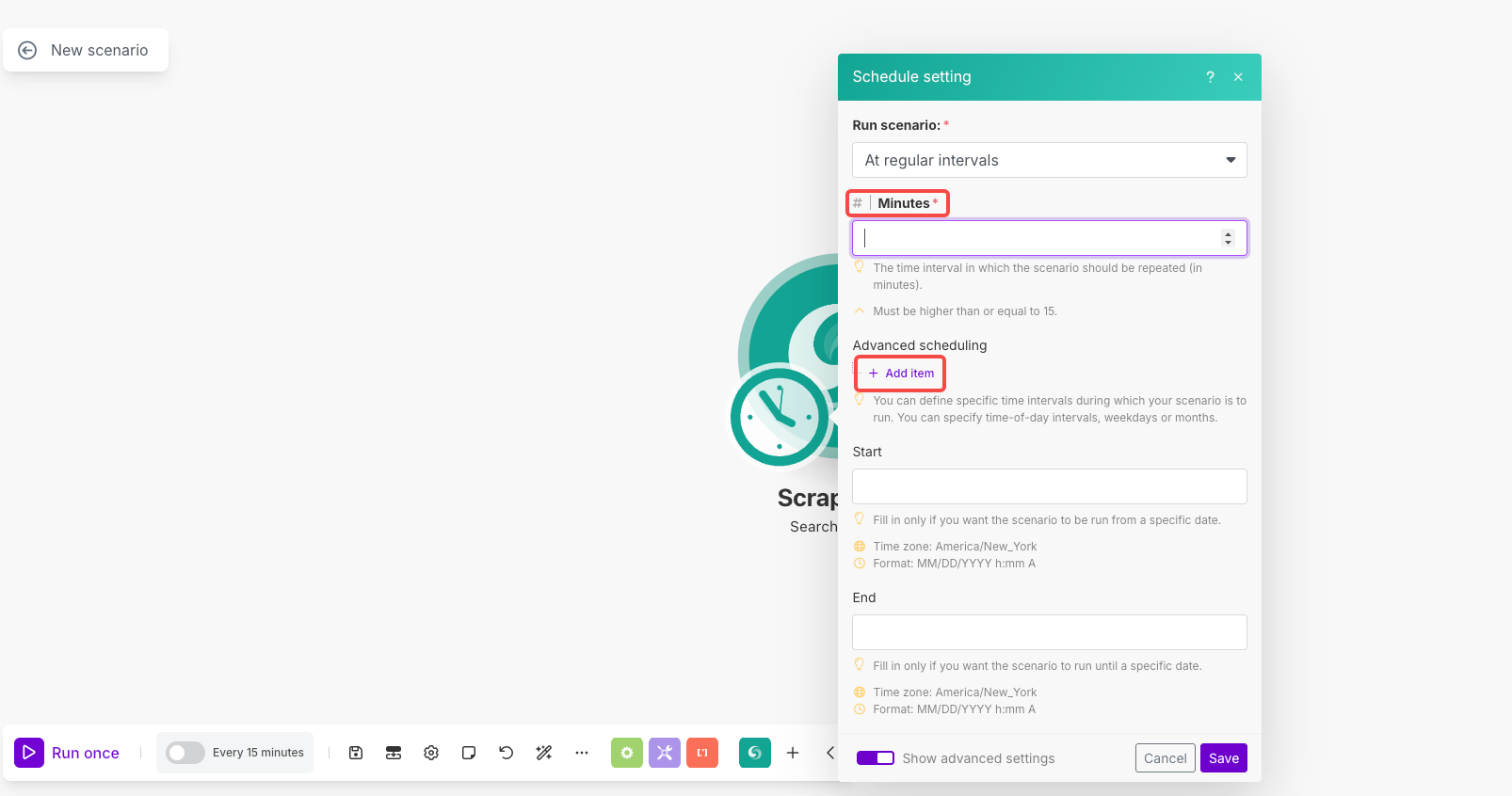Toggle the scenario scheduling switch on
1512x796 pixels.
[185, 753]
